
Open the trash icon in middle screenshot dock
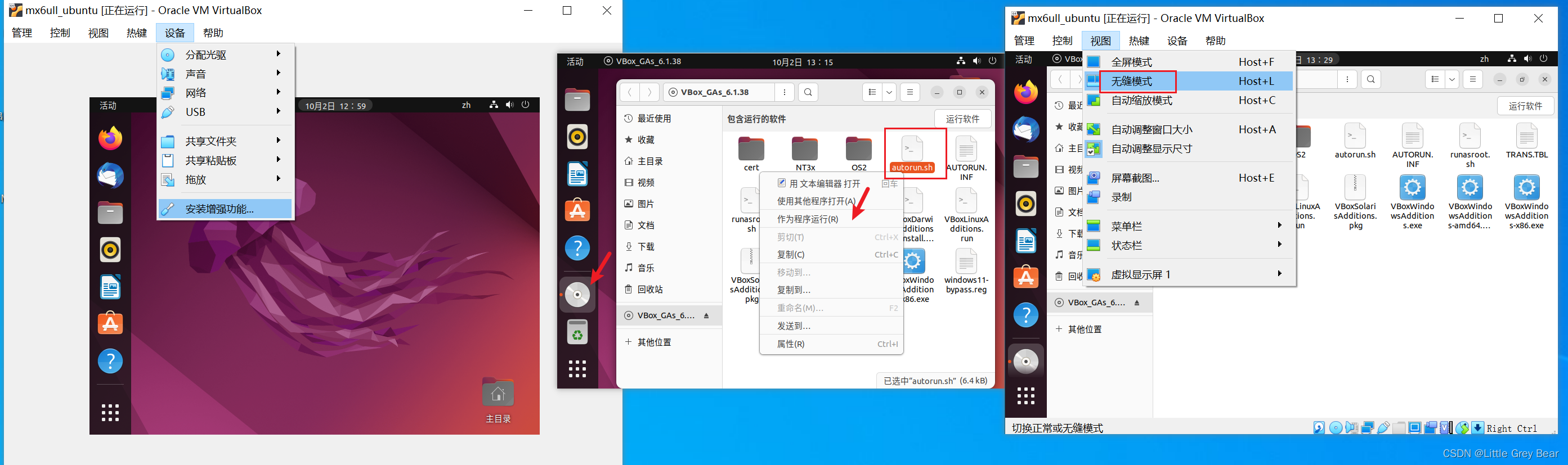click(577, 332)
